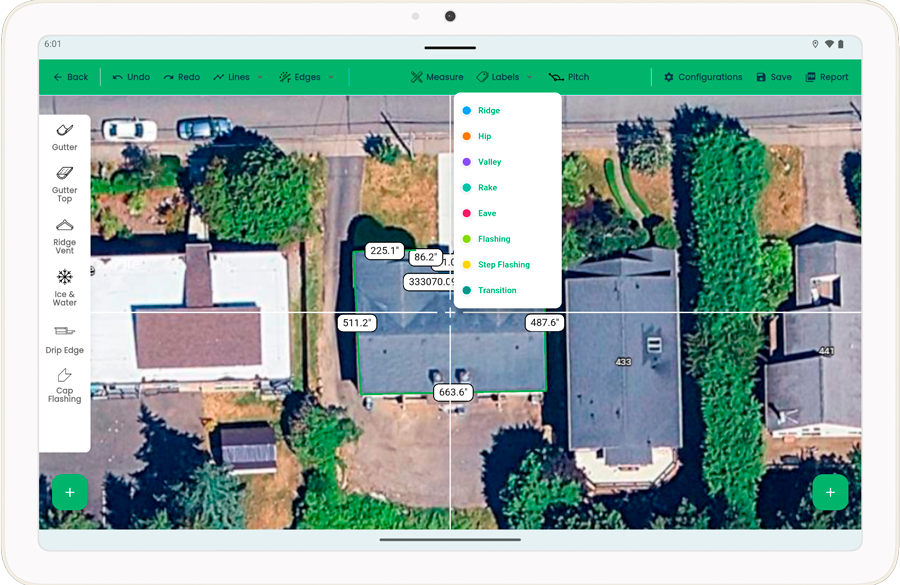The width and height of the screenshot is (900, 585).
Task: Select the Step Flashing label option
Action: (x=503, y=265)
